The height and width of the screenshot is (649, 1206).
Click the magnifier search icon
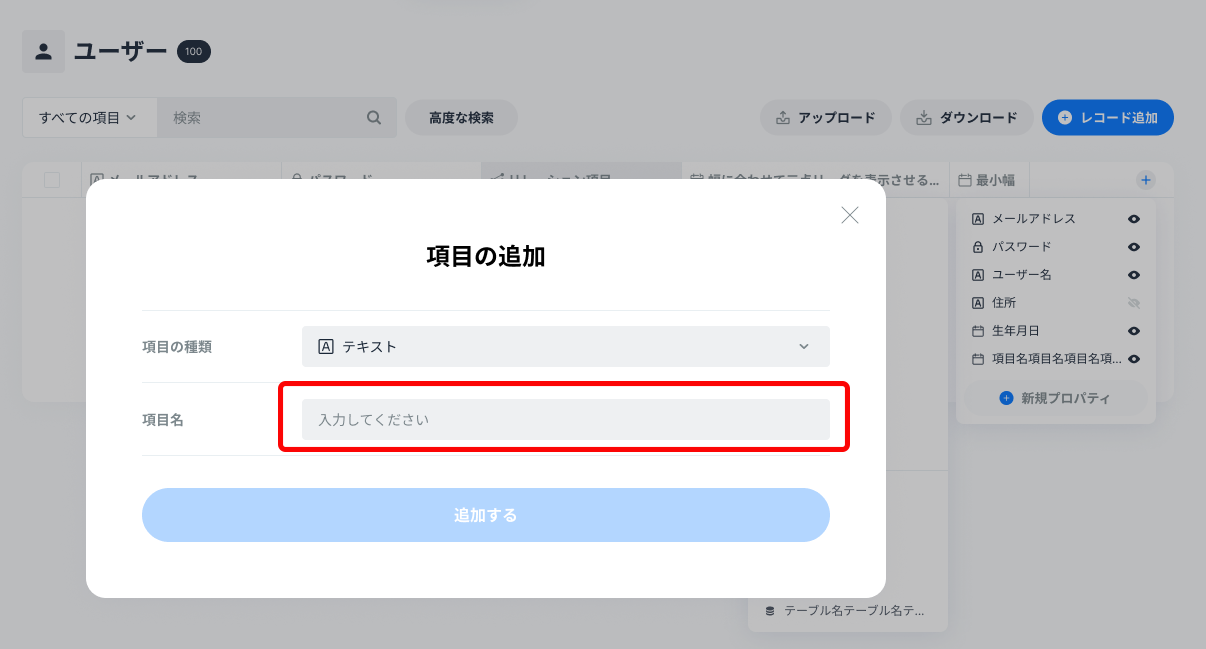click(374, 118)
